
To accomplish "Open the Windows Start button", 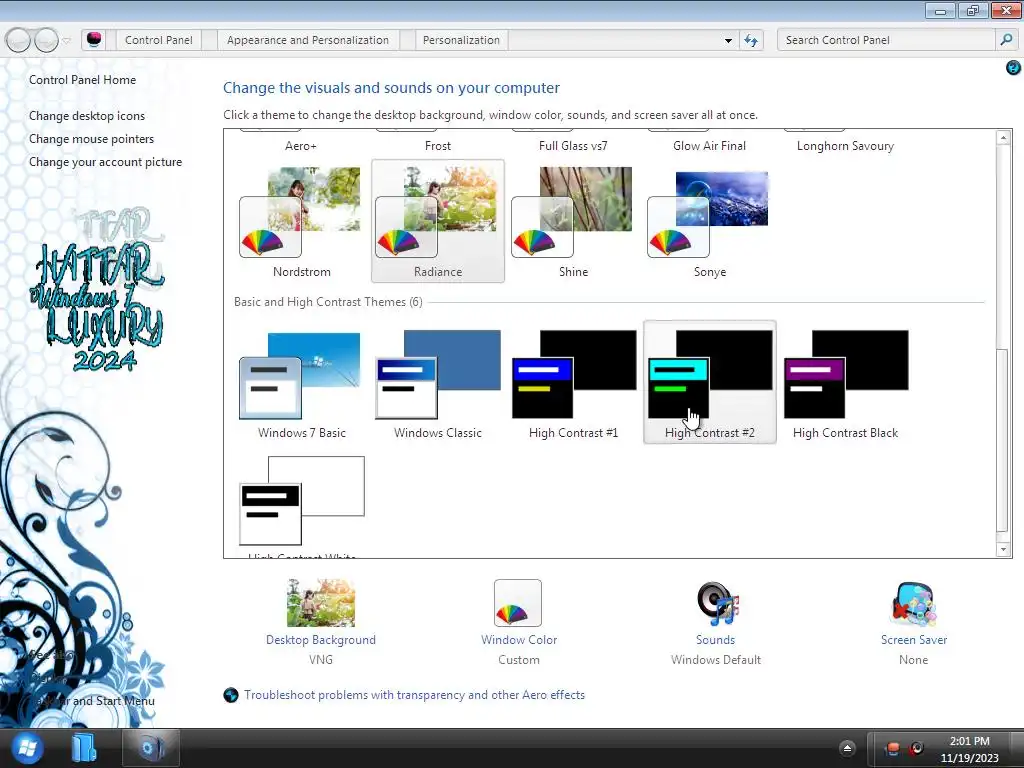I will pyautogui.click(x=25, y=748).
